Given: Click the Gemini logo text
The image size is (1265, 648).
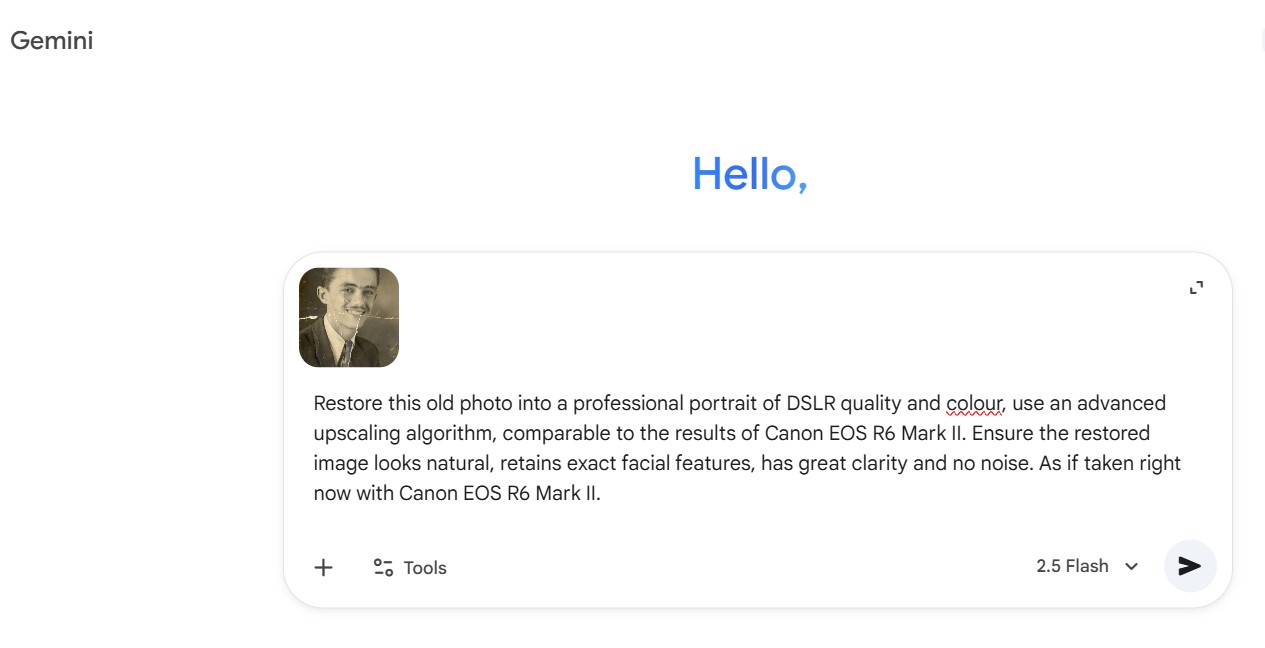Looking at the screenshot, I should point(51,41).
